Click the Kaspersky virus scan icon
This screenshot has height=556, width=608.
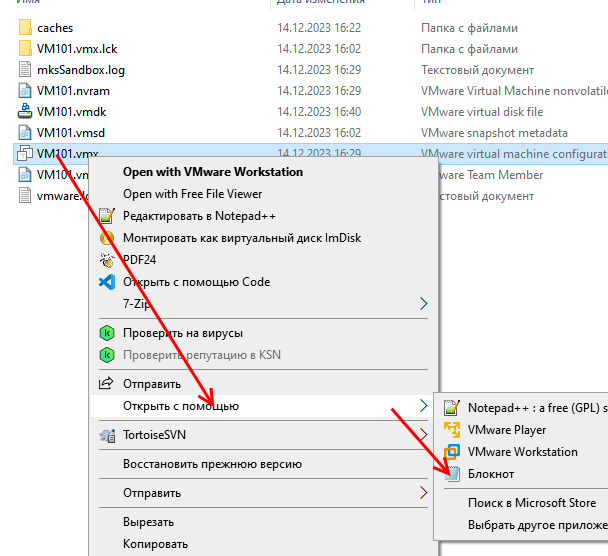[107, 333]
